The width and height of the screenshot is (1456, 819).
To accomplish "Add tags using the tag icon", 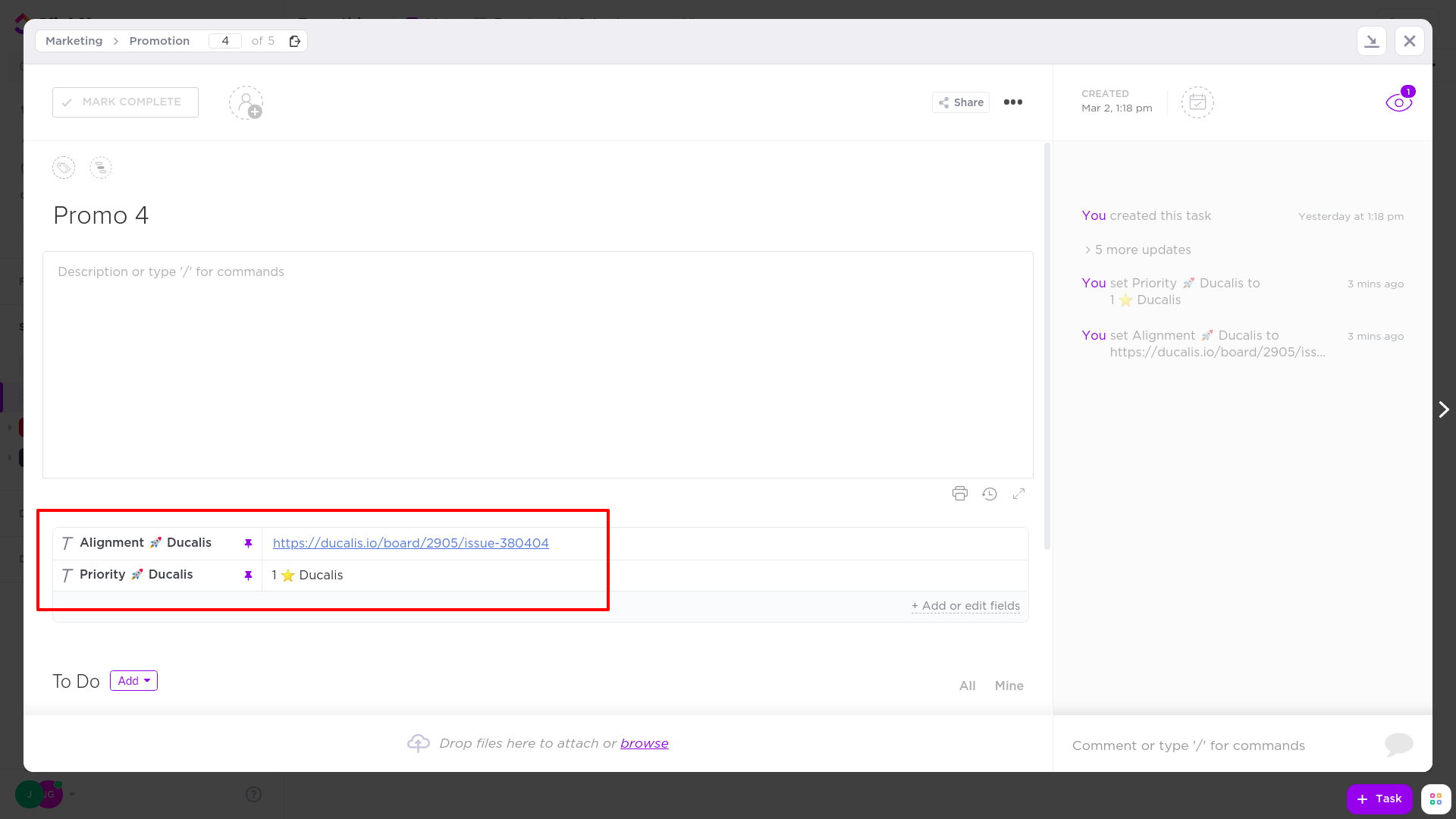I will pyautogui.click(x=64, y=168).
